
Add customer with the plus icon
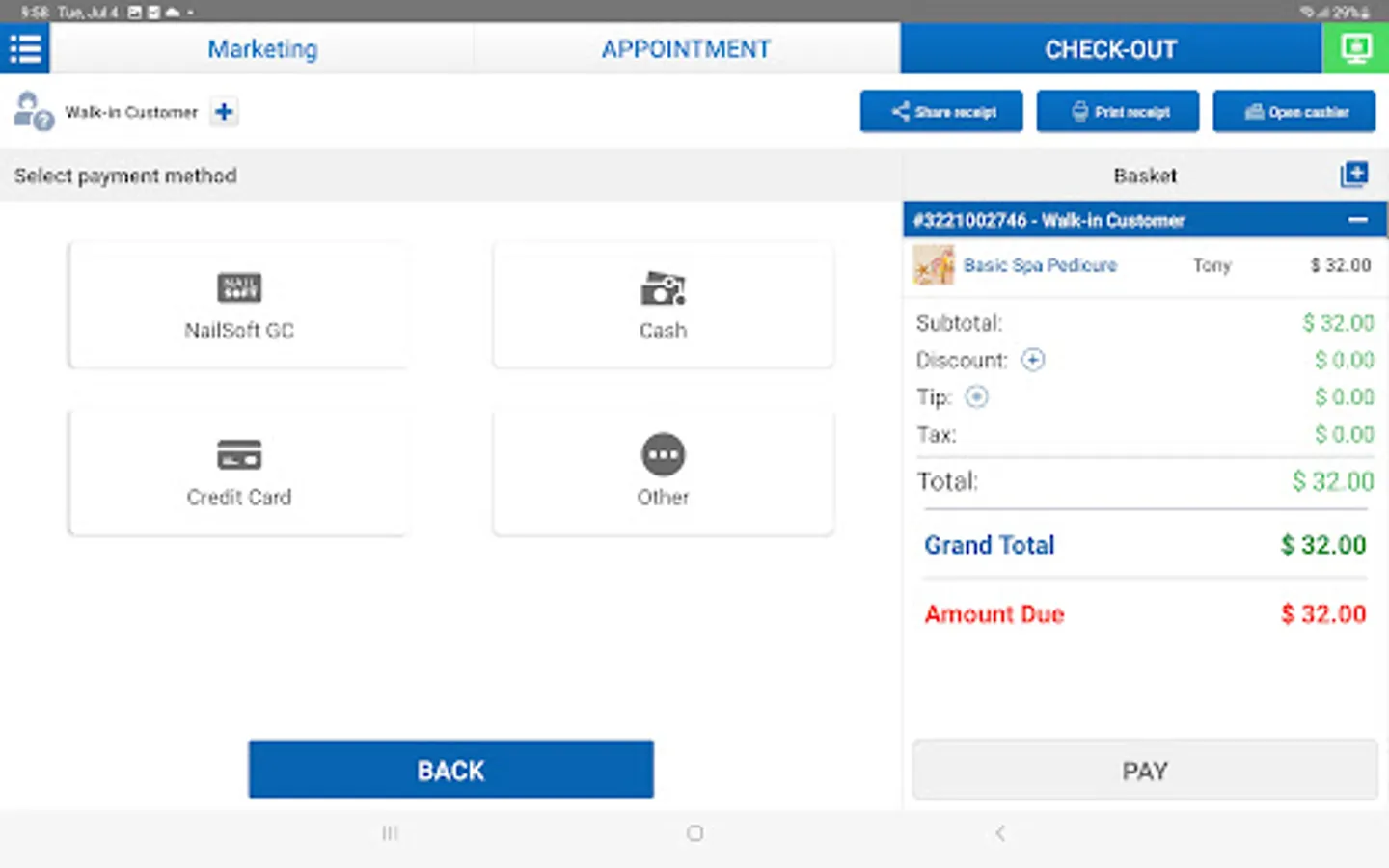(224, 112)
